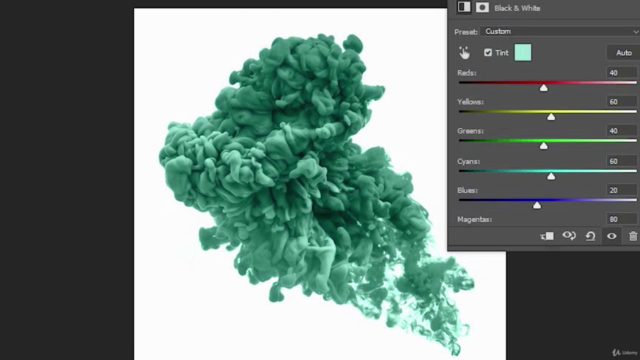This screenshot has height=360, width=640.
Task: Click the Yellows slider handle
Action: coord(551,117)
